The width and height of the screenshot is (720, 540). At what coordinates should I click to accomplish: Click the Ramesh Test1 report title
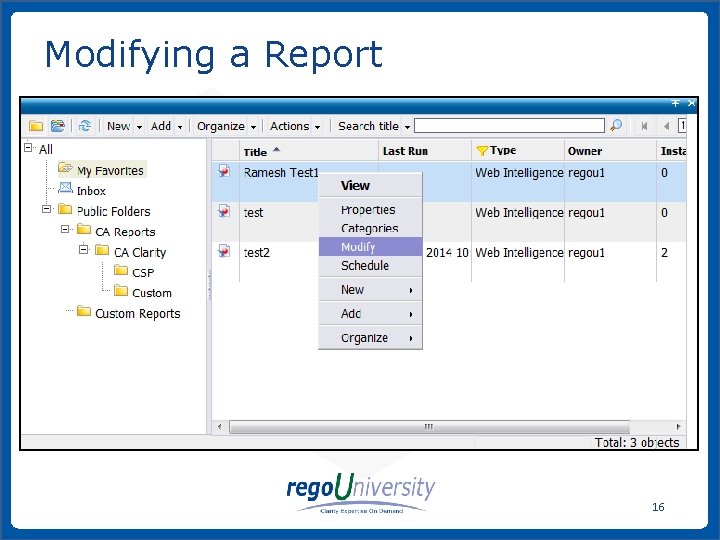click(281, 173)
